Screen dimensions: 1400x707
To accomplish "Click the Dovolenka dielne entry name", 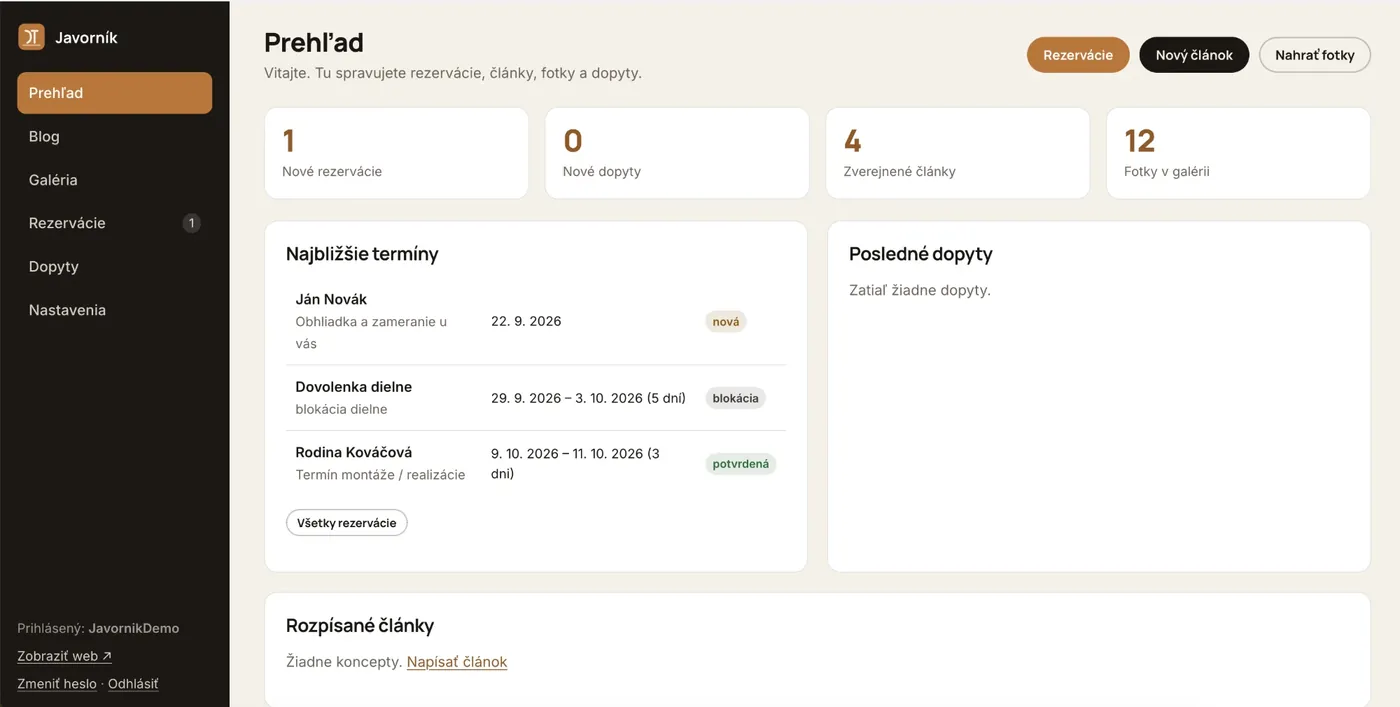I will (x=354, y=387).
